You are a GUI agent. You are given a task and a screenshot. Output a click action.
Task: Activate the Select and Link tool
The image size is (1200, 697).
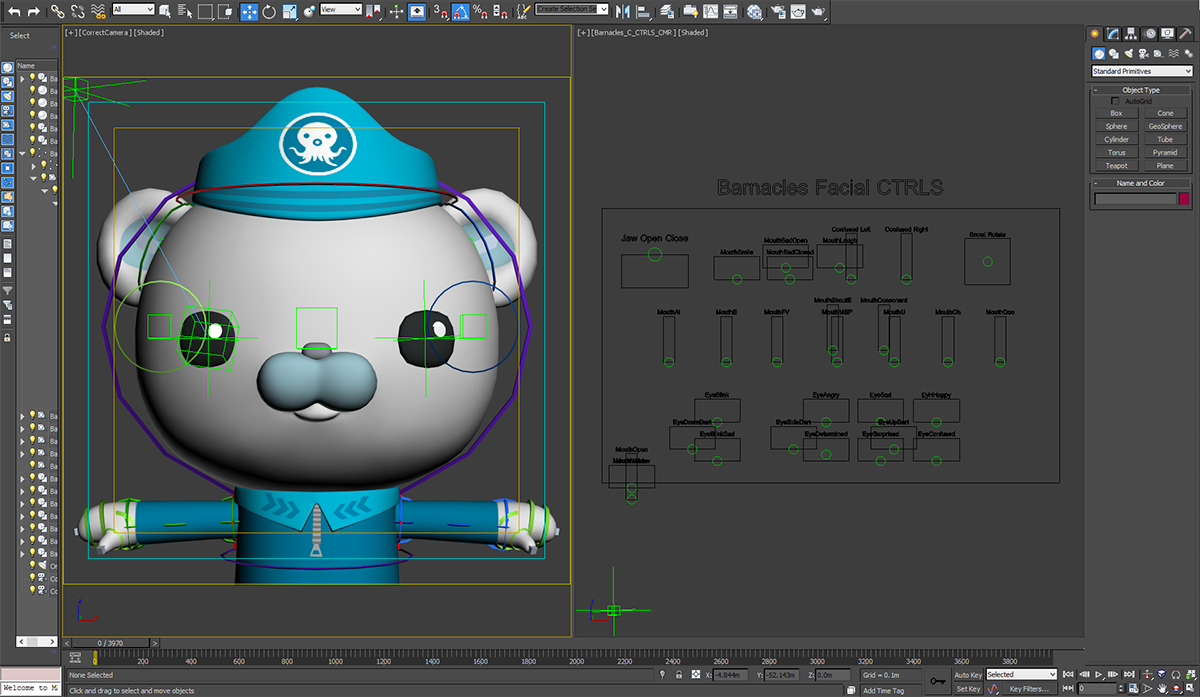click(x=58, y=12)
